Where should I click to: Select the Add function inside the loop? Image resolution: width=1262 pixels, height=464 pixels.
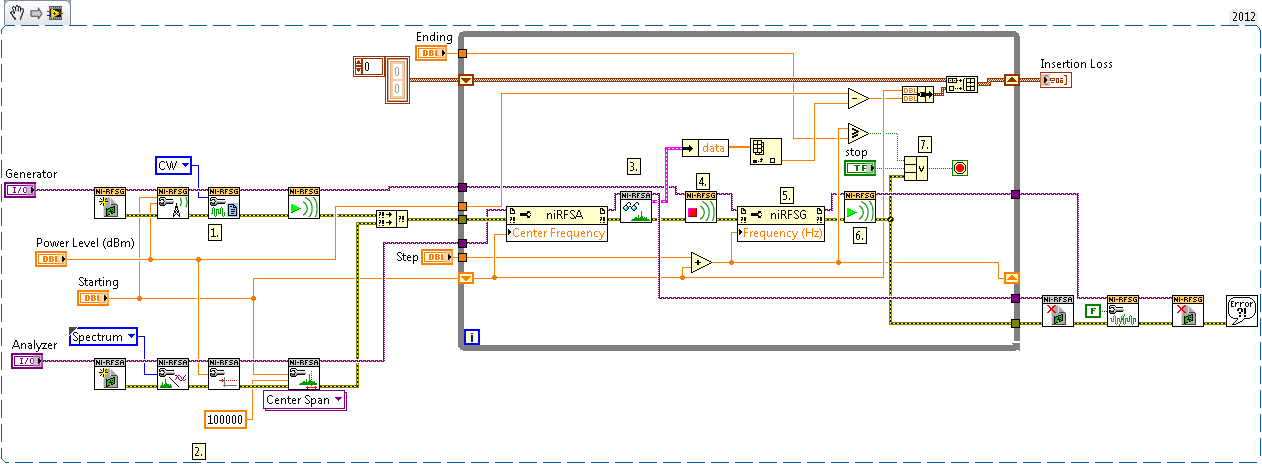pyautogui.click(x=700, y=263)
